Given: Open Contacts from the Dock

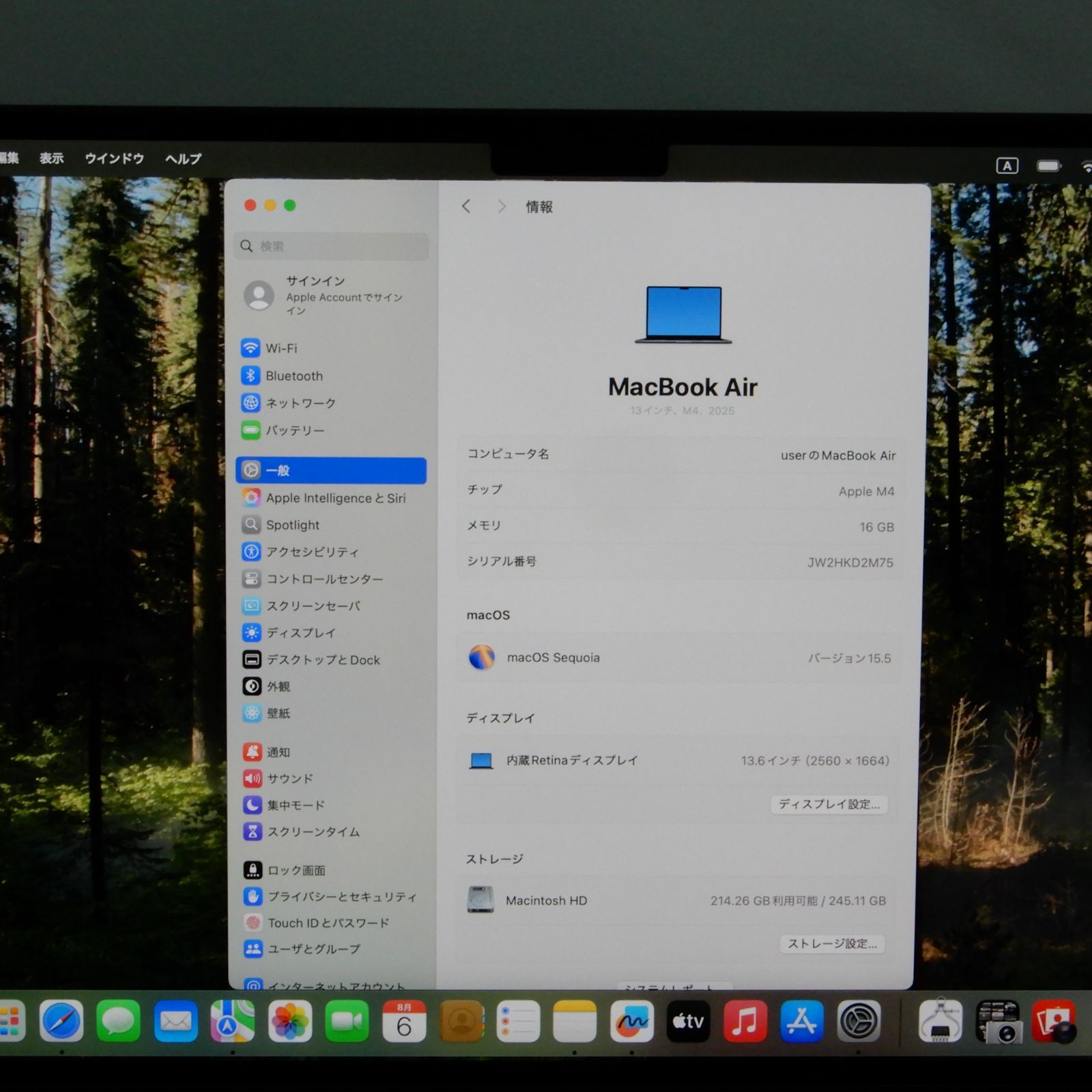Looking at the screenshot, I should 461,1021.
